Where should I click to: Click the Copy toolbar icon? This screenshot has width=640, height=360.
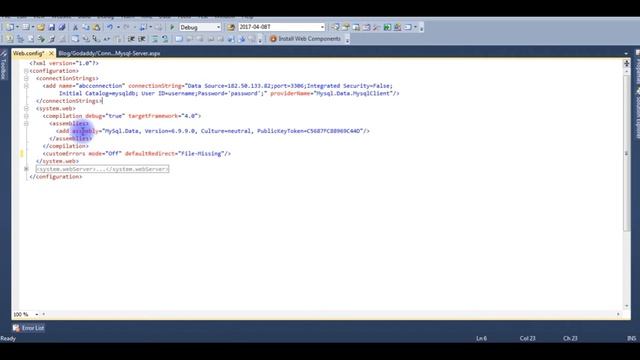pyautogui.click(x=86, y=27)
